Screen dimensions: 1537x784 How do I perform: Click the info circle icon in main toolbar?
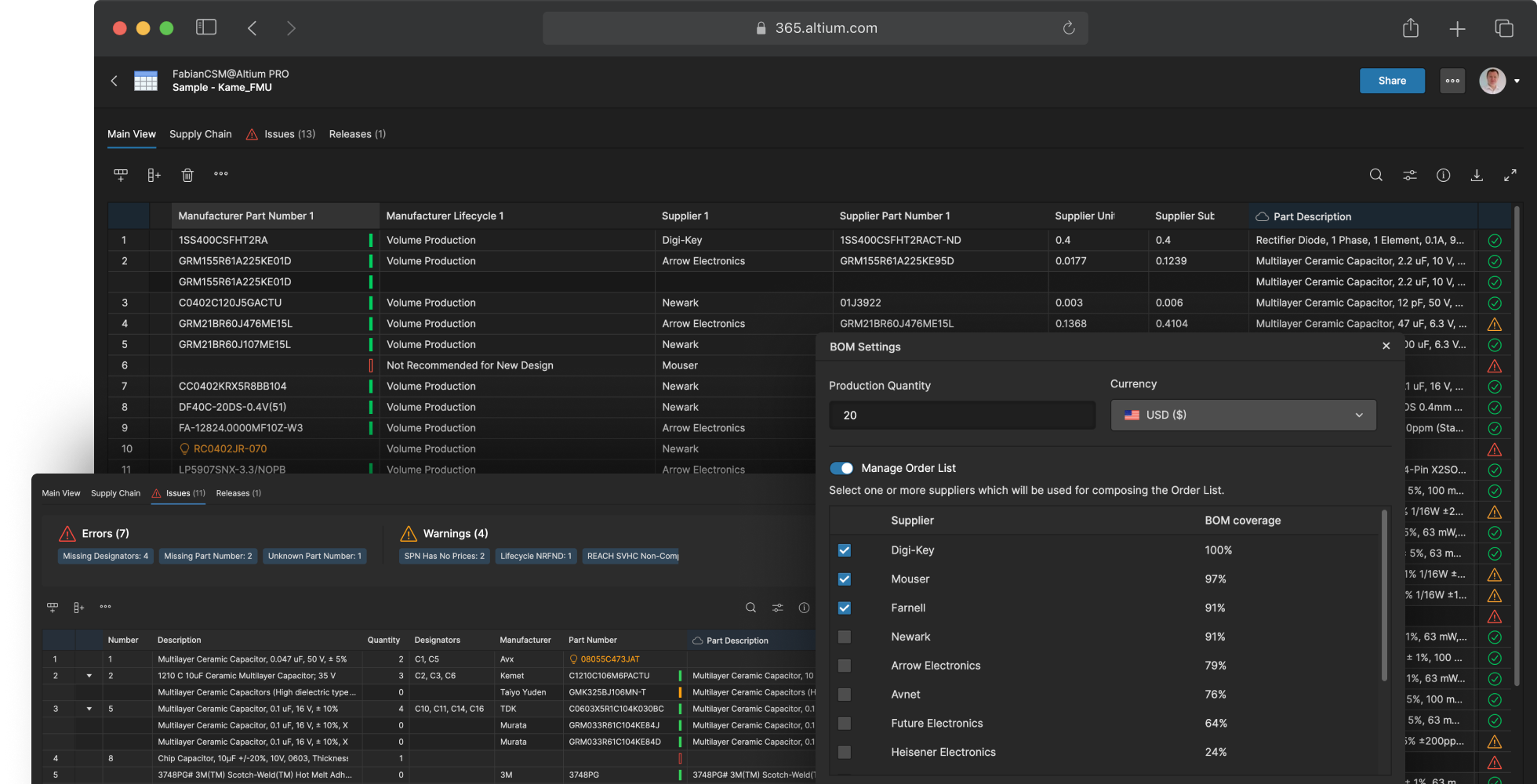click(1443, 175)
